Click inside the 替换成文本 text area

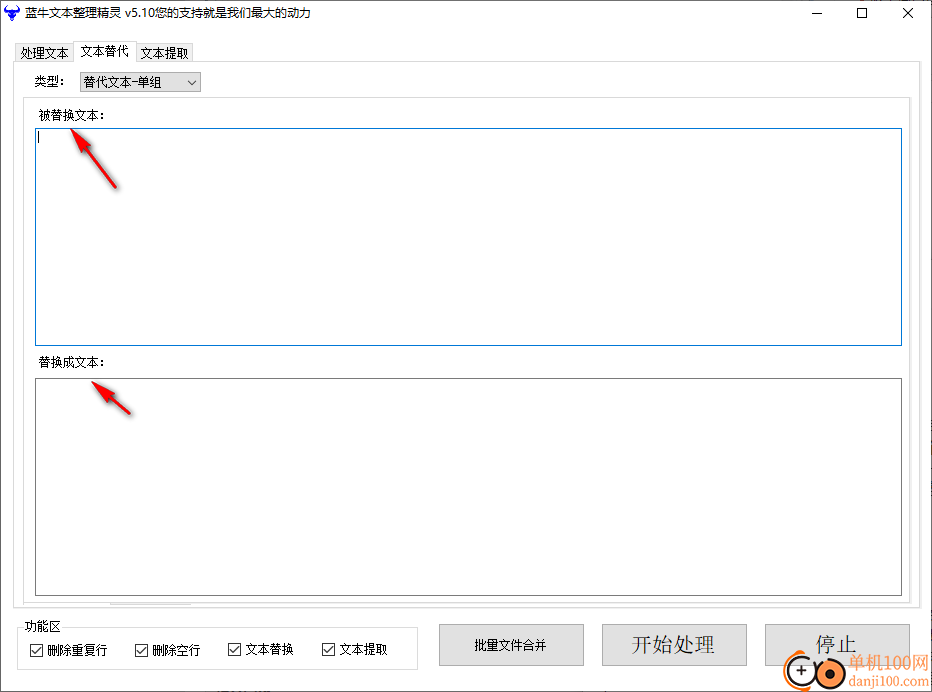pos(468,487)
